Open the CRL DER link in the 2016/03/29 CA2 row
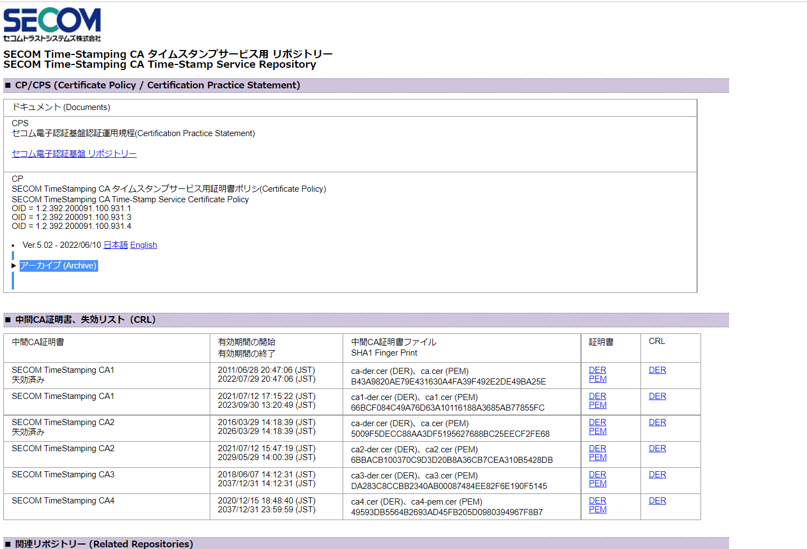 (657, 422)
